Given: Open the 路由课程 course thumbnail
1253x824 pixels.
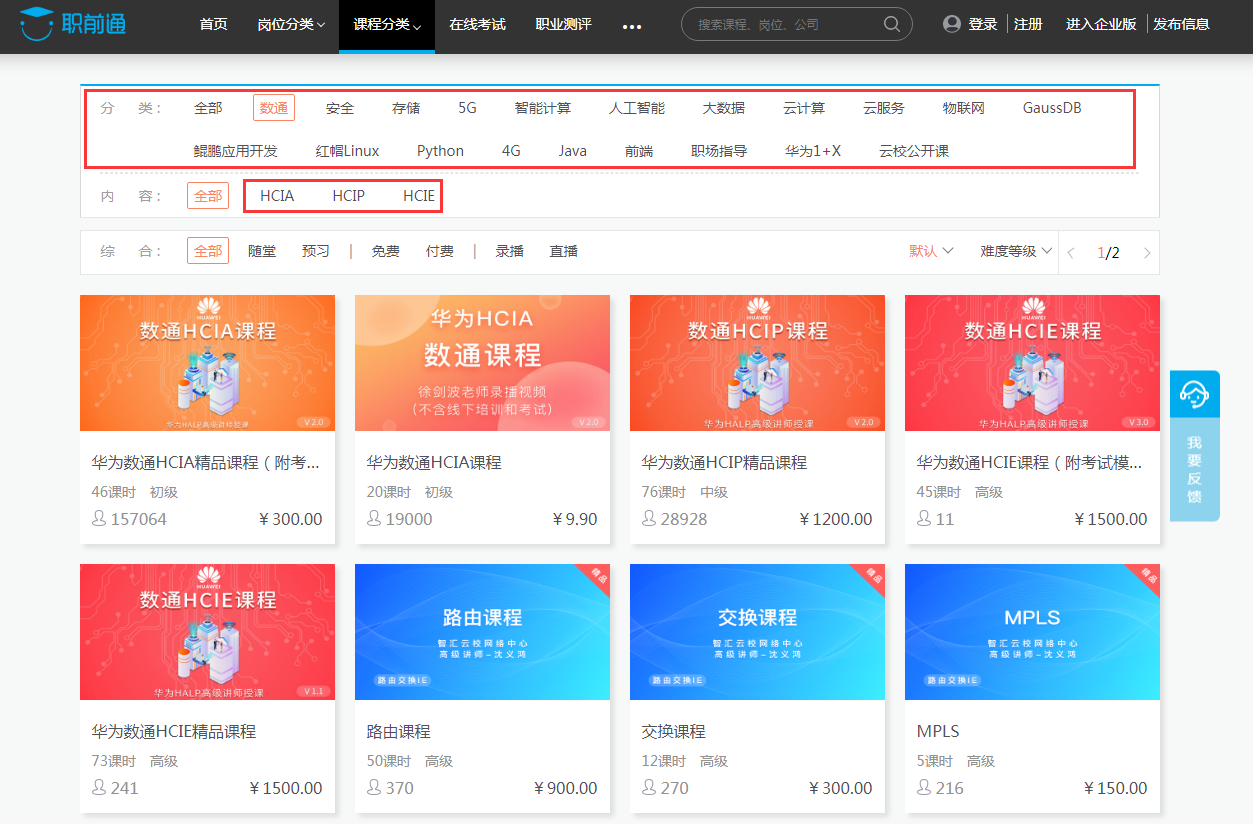Looking at the screenshot, I should click(x=482, y=632).
